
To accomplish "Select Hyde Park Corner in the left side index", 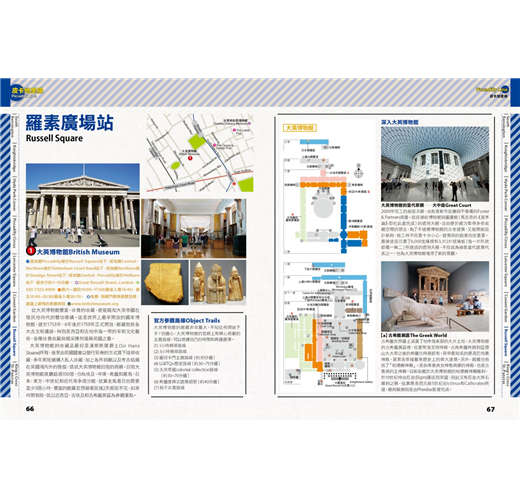I will (x=14, y=195).
